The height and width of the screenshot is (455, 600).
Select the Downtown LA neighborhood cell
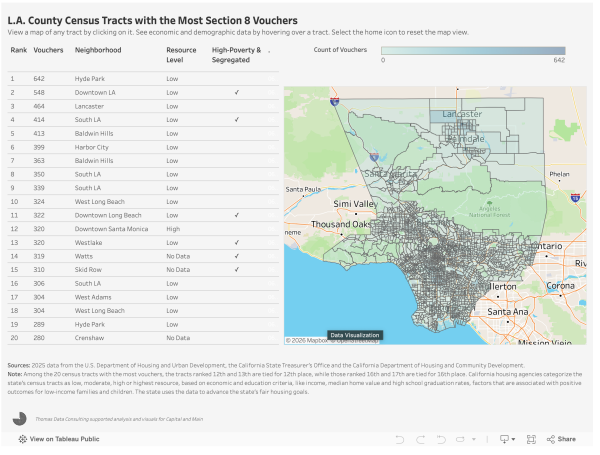click(x=95, y=93)
